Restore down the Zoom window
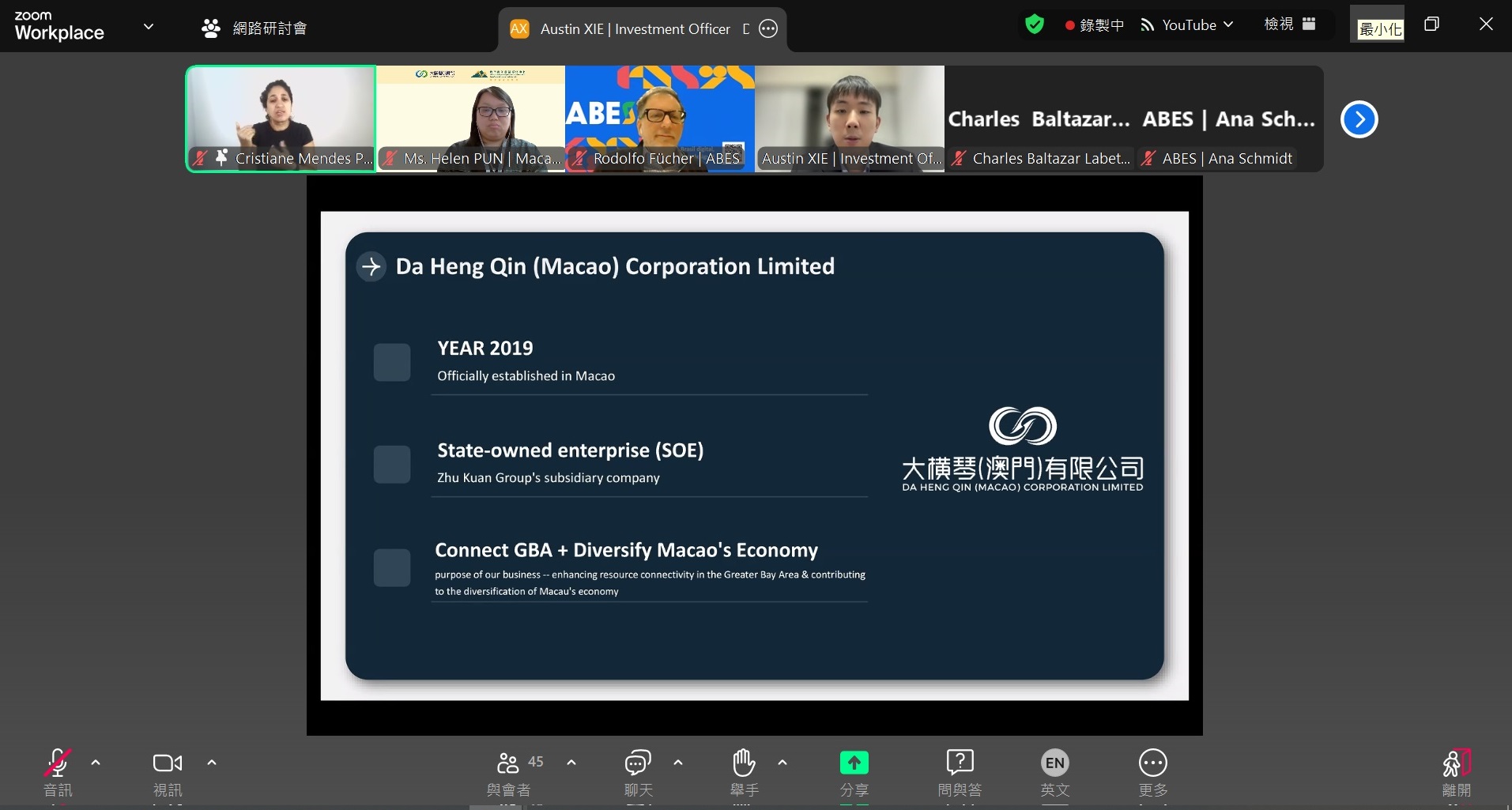Screen dimensions: 1512x810 1431,24
